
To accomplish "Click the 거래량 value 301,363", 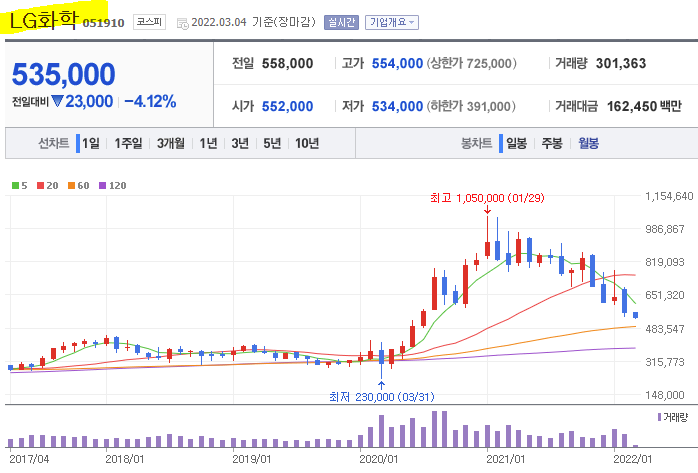I will (621, 64).
